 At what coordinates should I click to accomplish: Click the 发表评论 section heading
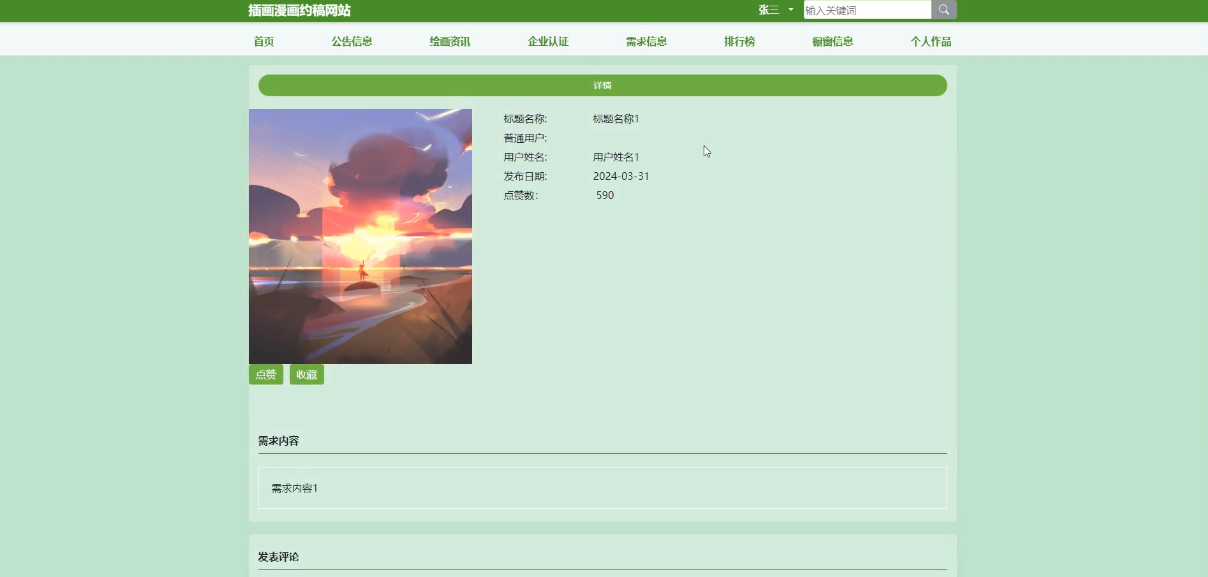coord(278,557)
